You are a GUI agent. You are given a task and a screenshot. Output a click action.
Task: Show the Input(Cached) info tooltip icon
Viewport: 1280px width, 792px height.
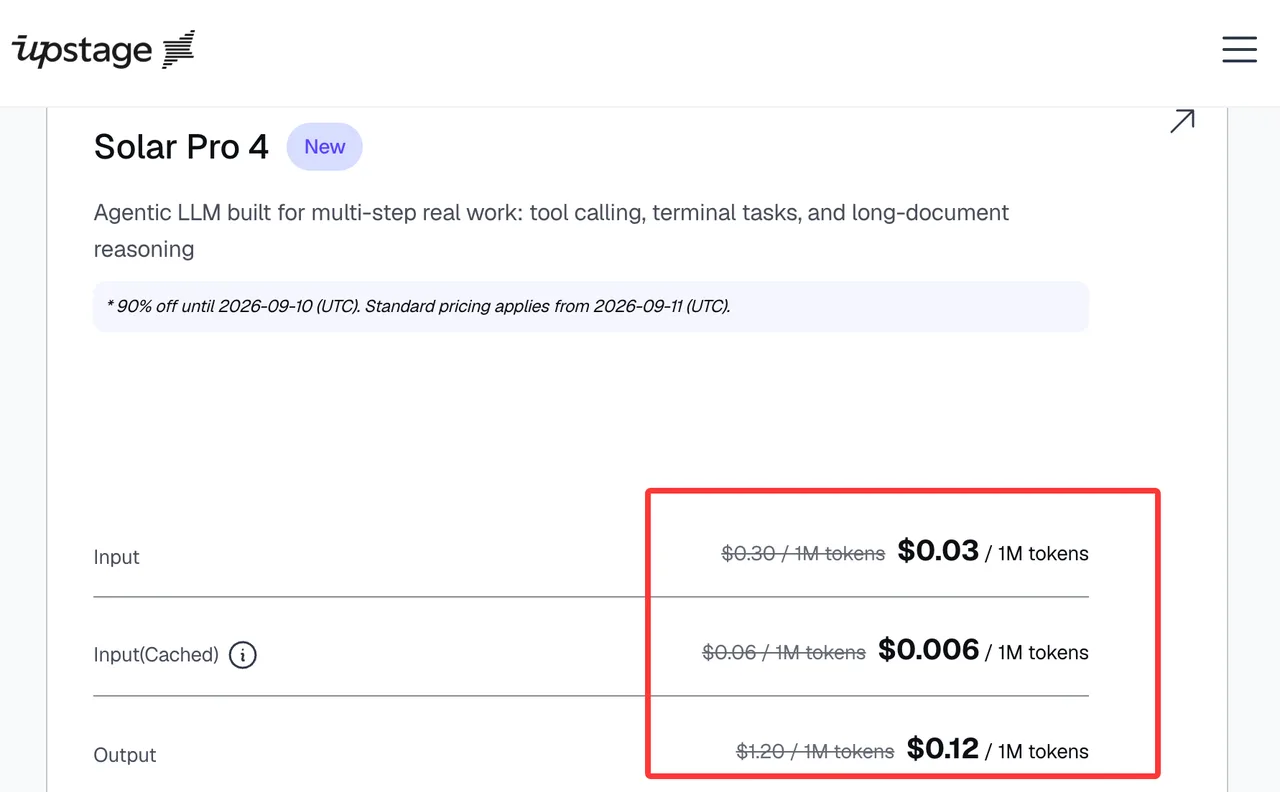pos(243,655)
